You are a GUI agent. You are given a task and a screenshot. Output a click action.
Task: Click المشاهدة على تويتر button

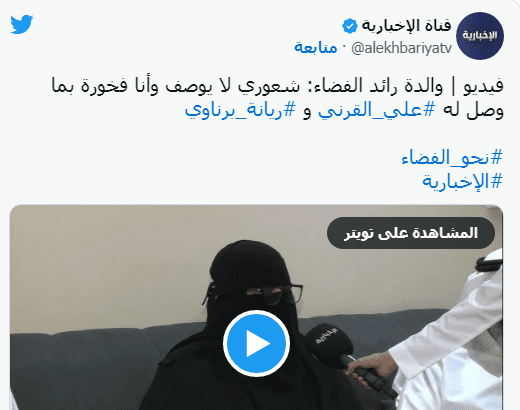(x=411, y=233)
